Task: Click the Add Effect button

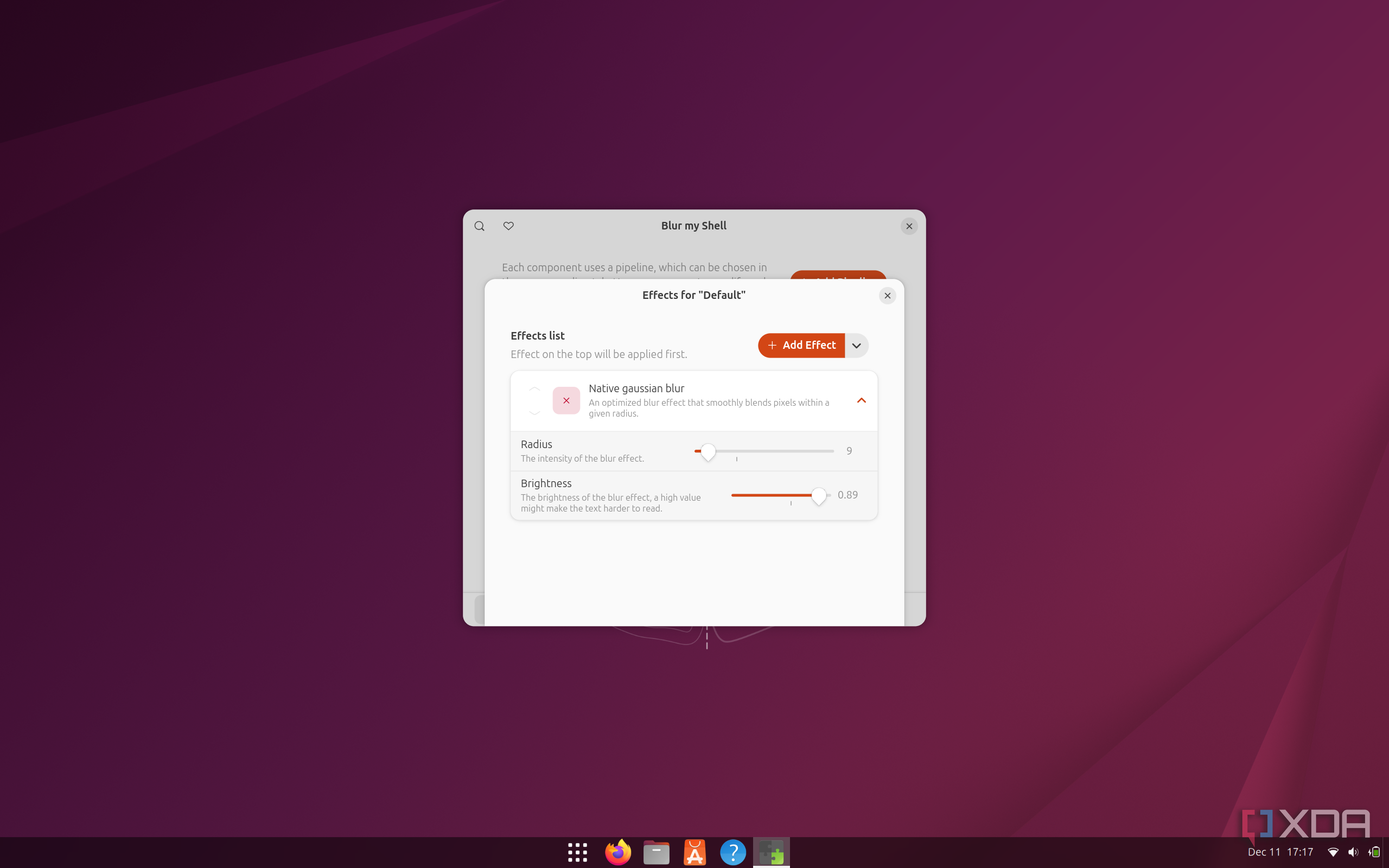Action: point(801,346)
